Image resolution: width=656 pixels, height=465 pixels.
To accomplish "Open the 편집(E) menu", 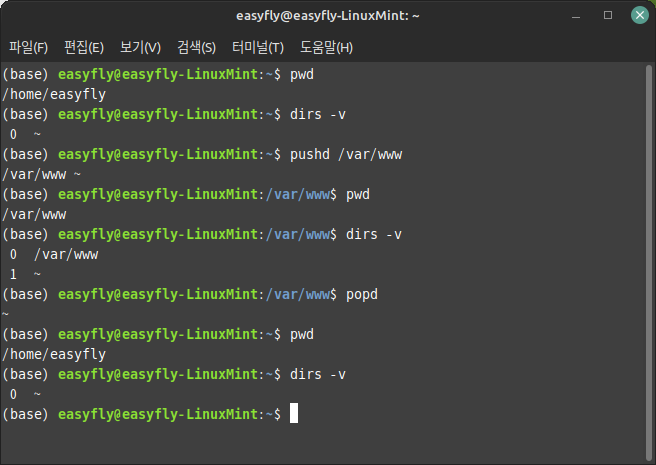I will pyautogui.click(x=84, y=47).
